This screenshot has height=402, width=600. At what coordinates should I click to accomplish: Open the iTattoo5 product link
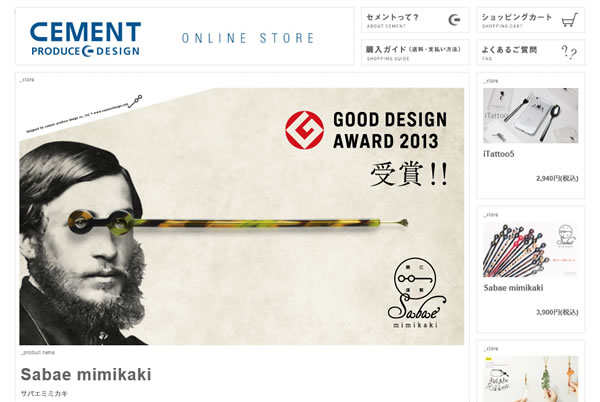499,154
